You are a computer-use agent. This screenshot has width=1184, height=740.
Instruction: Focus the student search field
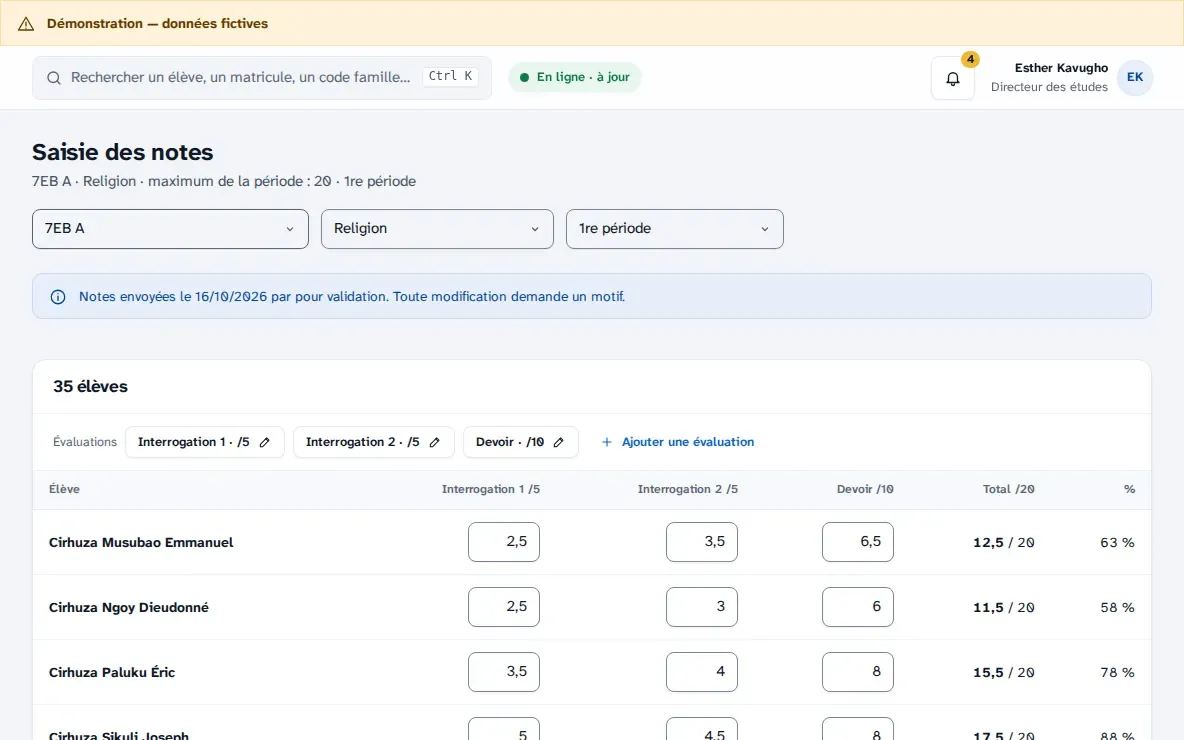tap(261, 78)
